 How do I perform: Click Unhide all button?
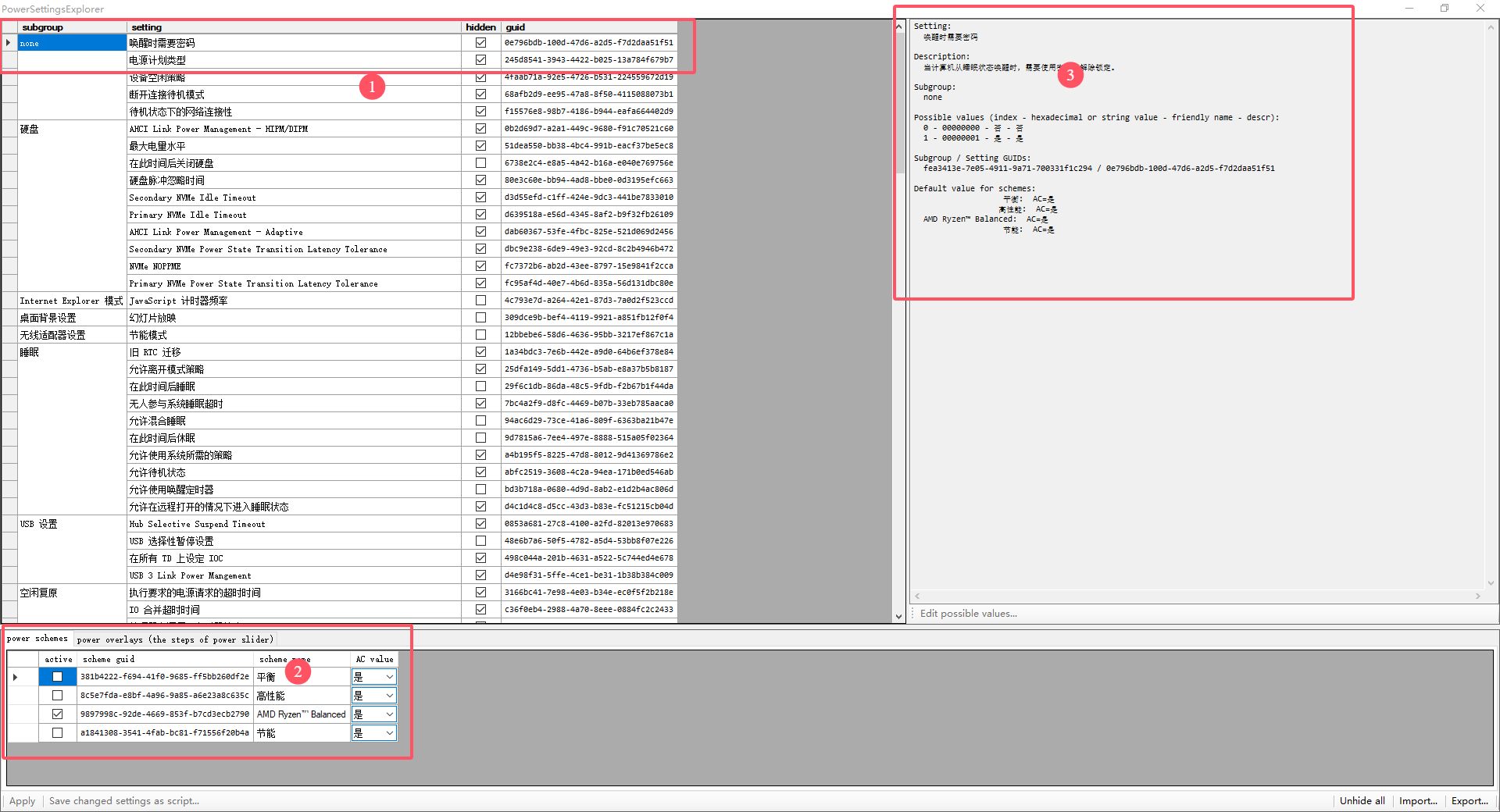[1362, 801]
